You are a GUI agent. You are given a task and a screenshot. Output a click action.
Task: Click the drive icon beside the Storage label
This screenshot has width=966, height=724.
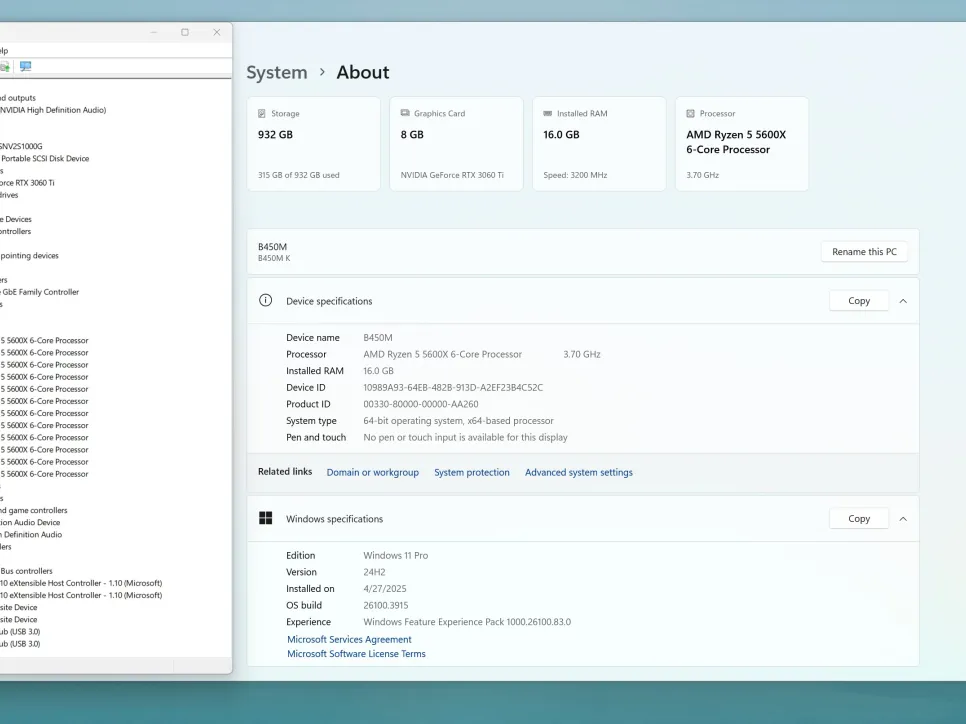(x=262, y=113)
